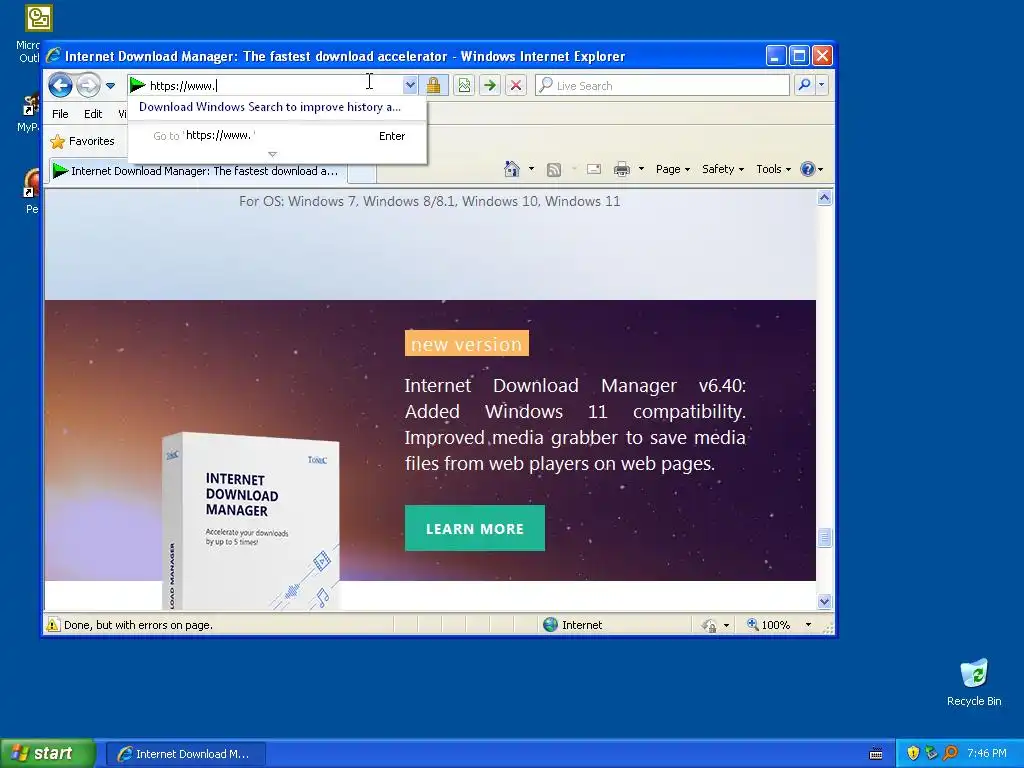Click the 'For OS: Windows 7' text line
This screenshot has width=1024, height=768.
[430, 201]
